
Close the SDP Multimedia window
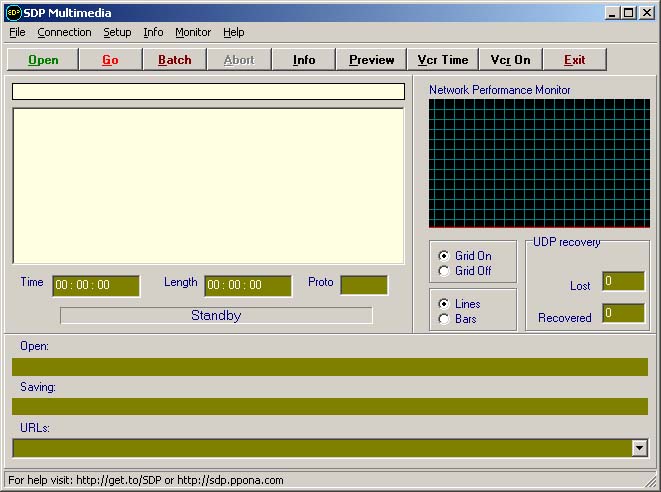pos(647,13)
